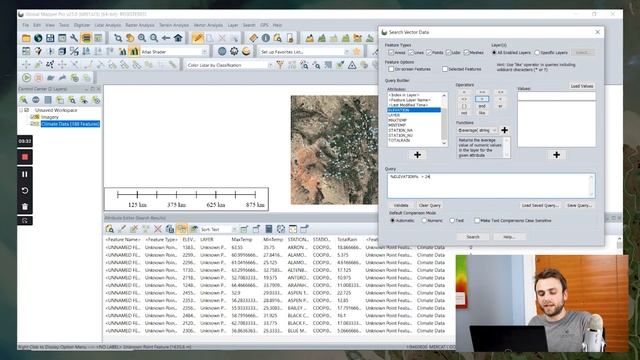Click the Open Data File folder icon
The height and width of the screenshot is (360, 640).
[26, 38]
